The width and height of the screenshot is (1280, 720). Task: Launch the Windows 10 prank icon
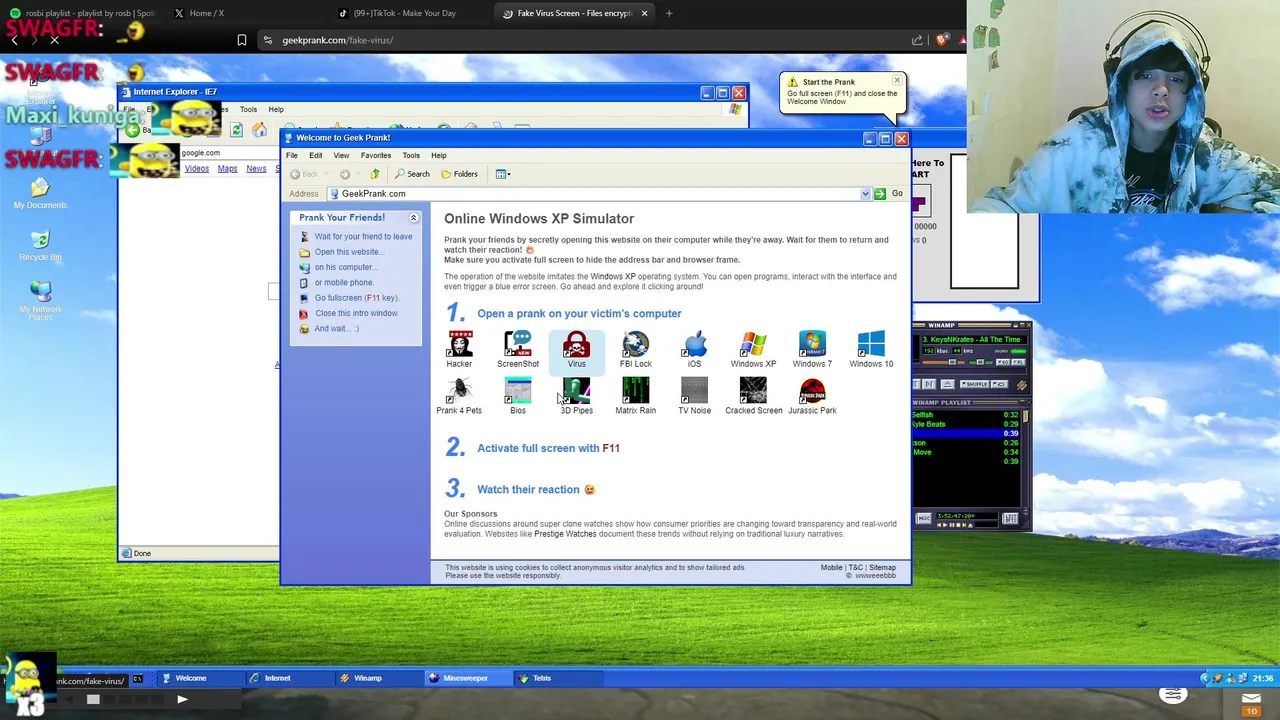point(871,349)
